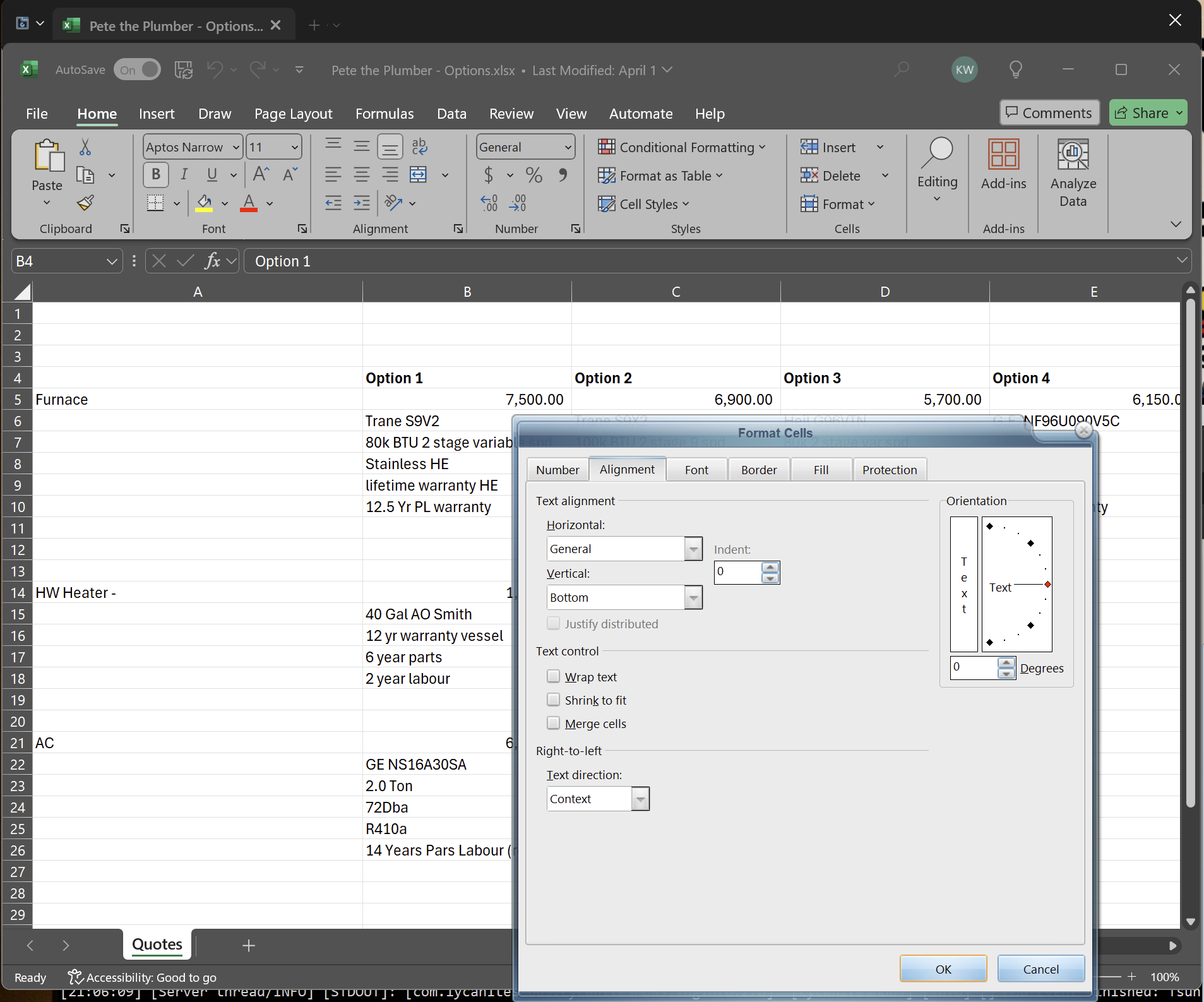Image resolution: width=1204 pixels, height=1002 pixels.
Task: Open the Formulas ribbon tab
Action: tap(384, 114)
